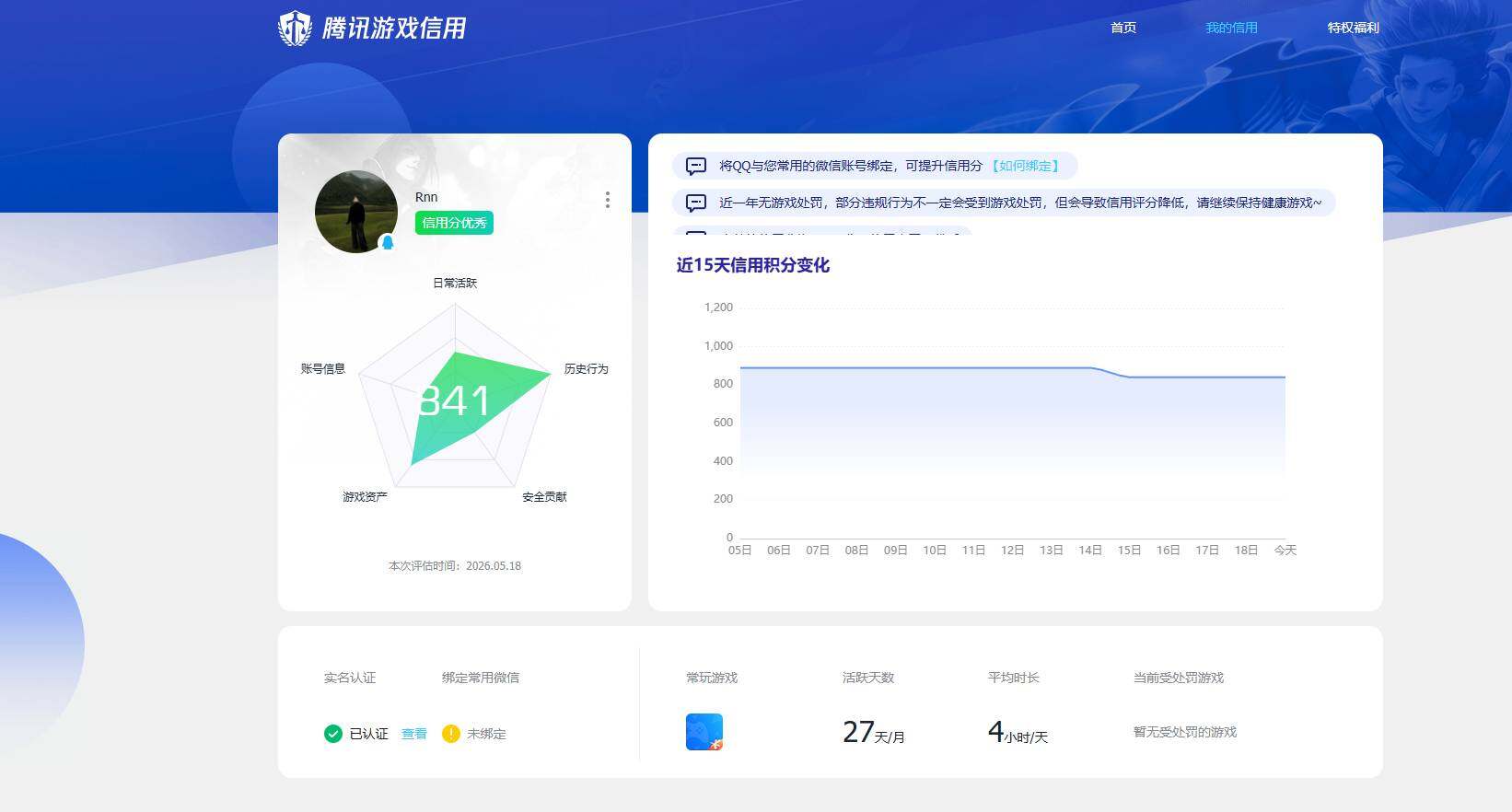Click the 10日 label on chart axis

(935, 551)
